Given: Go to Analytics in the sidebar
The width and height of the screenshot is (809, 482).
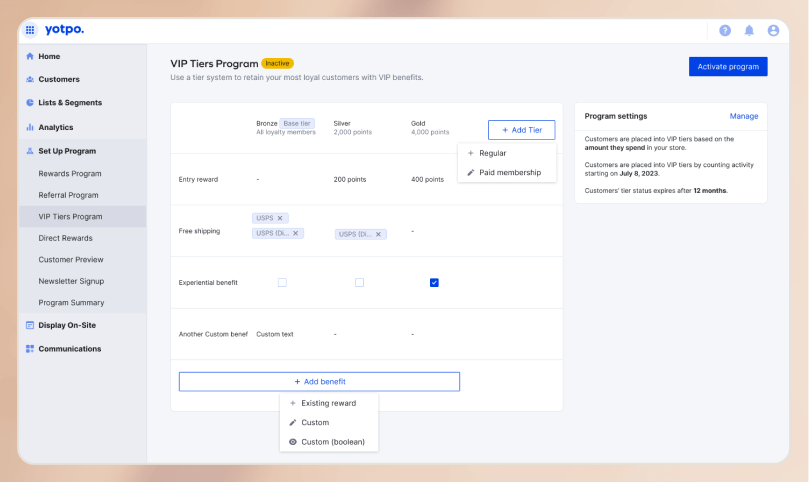Looking at the screenshot, I should pyautogui.click(x=55, y=127).
